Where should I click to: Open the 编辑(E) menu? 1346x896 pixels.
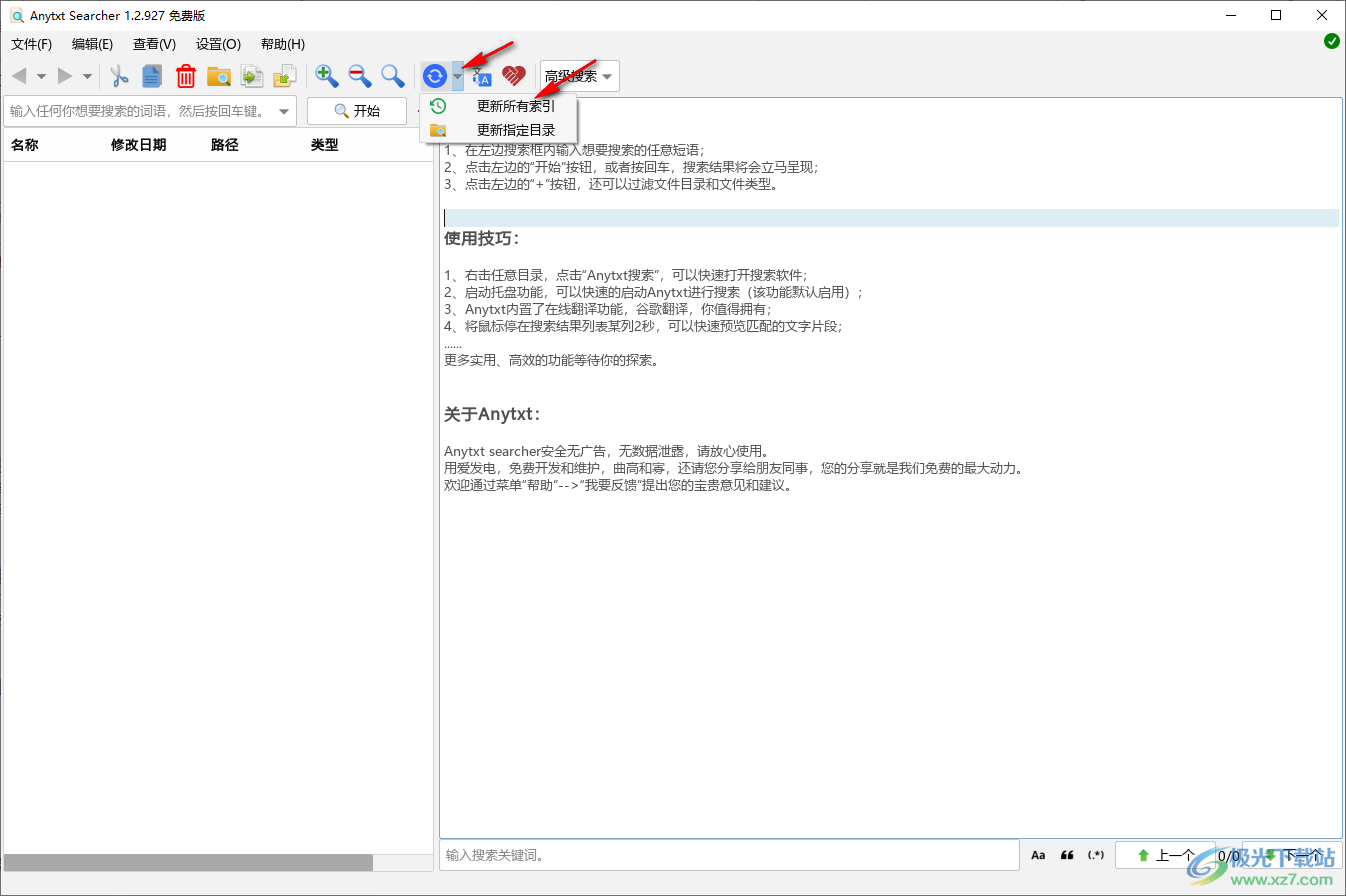click(x=92, y=44)
